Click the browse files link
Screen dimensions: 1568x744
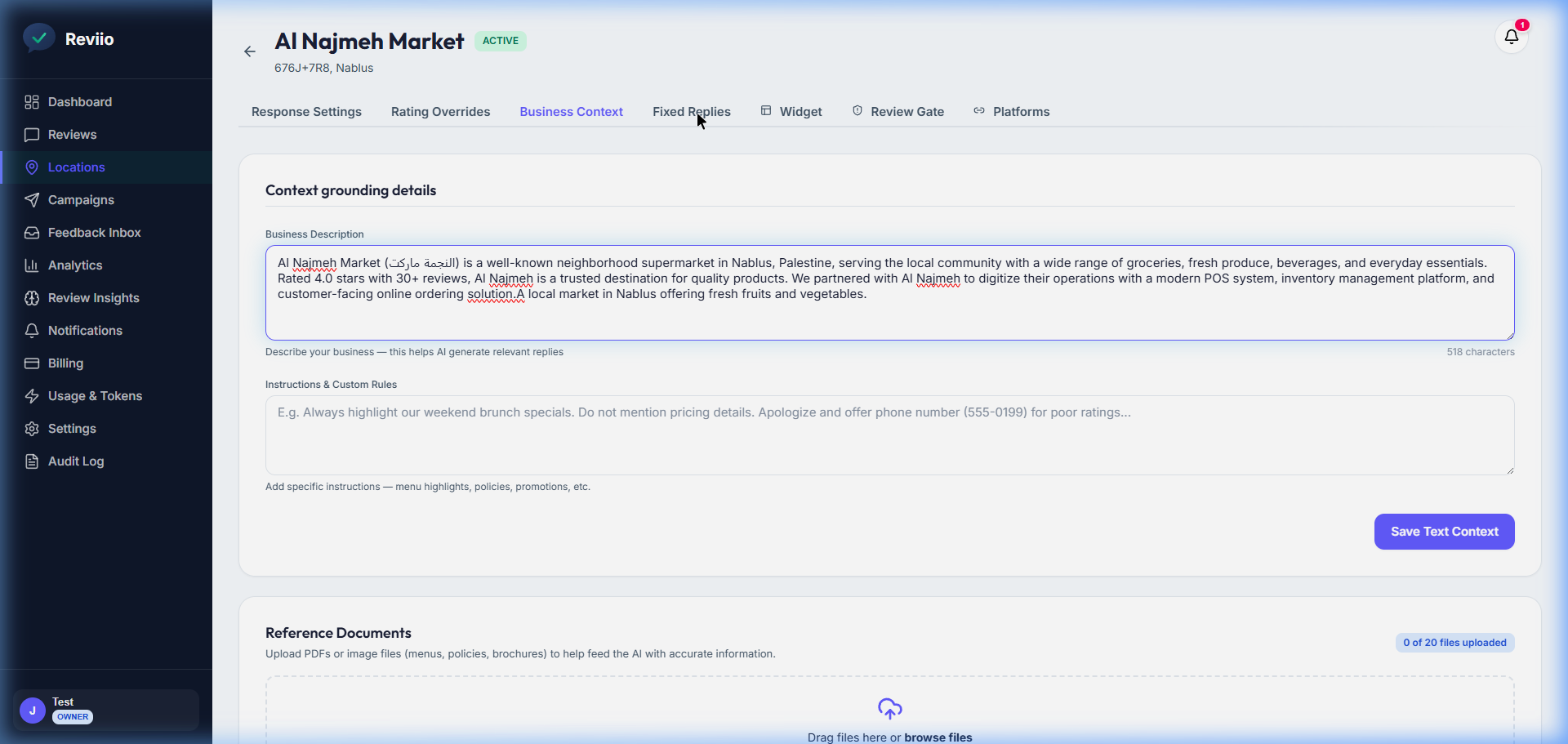tap(938, 737)
